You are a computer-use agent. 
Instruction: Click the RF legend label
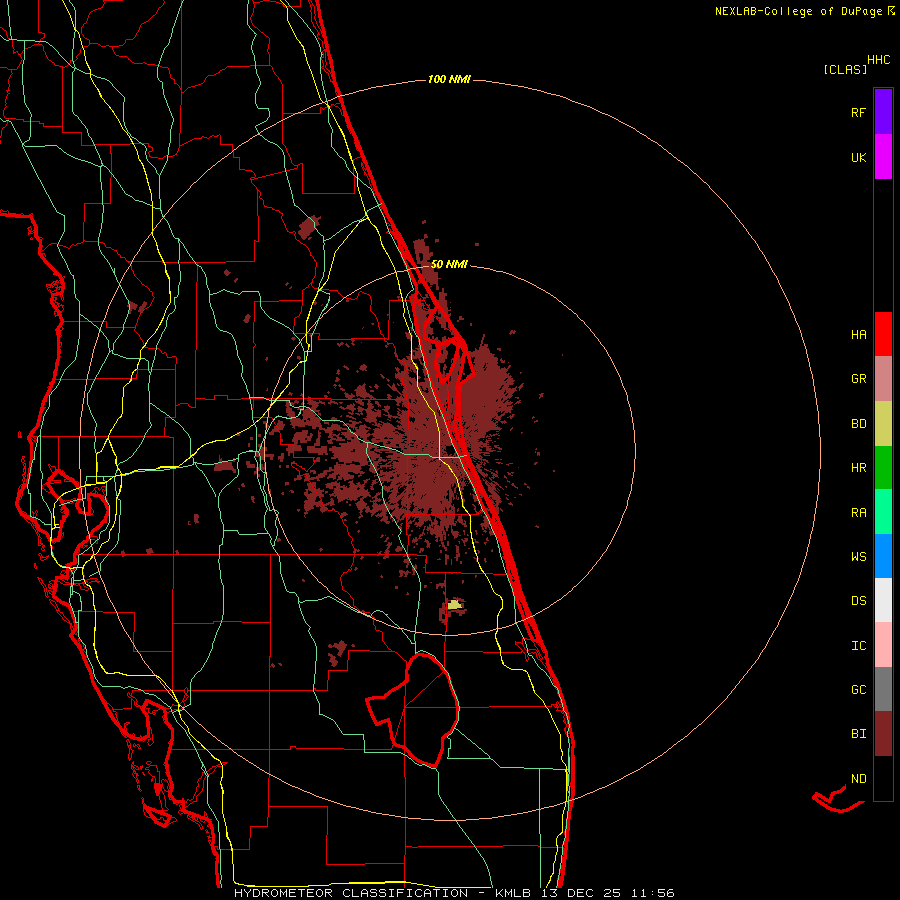(x=858, y=112)
